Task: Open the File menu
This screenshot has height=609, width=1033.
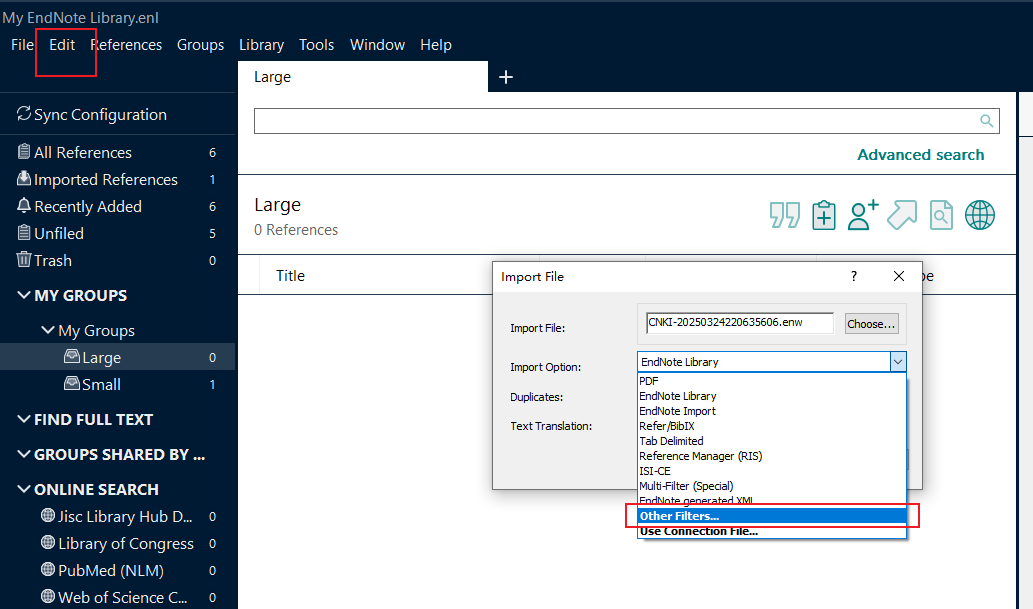Action: coord(22,45)
